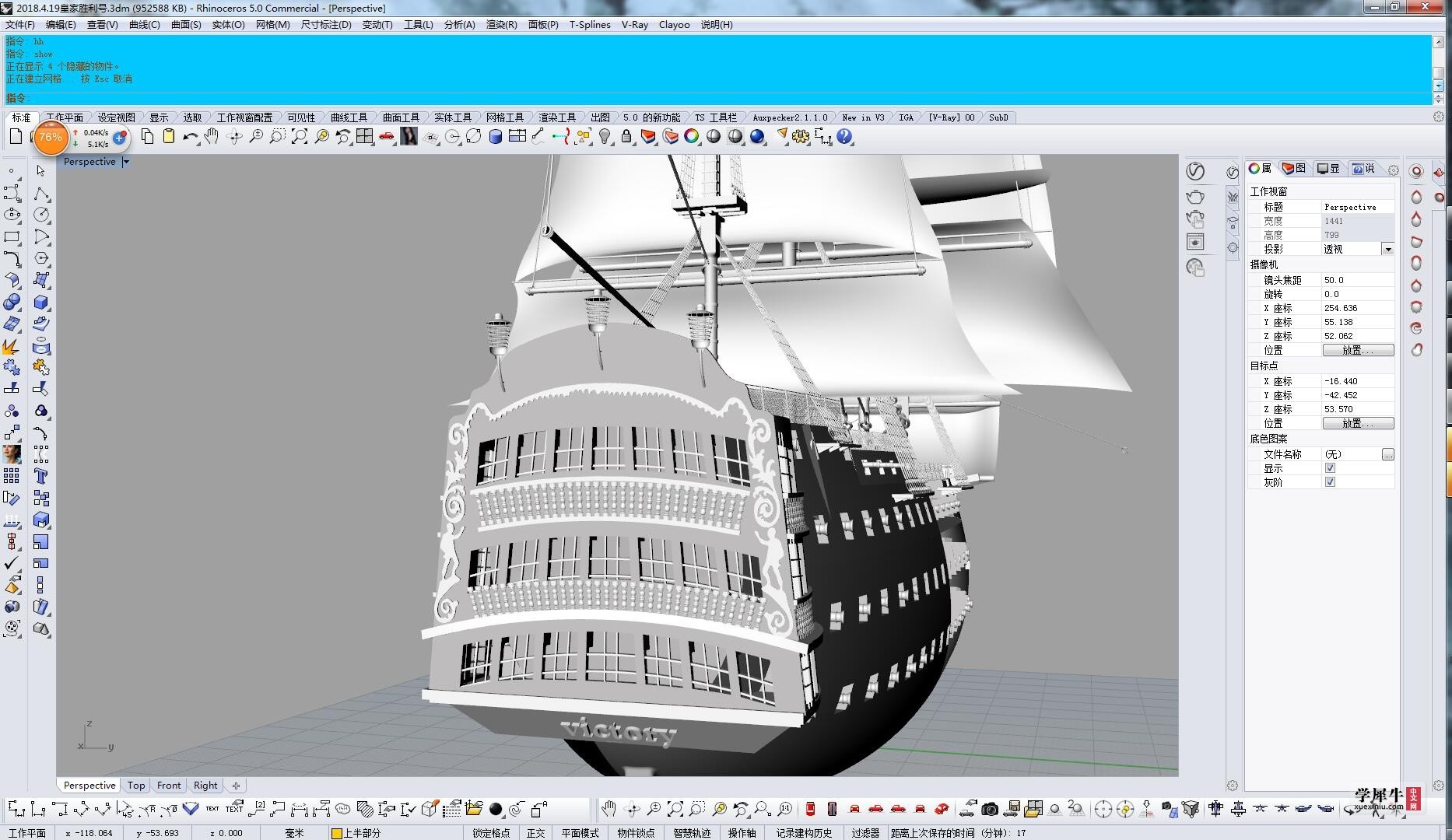1452x840 pixels.
Task: Click the Paste clipboard icon
Action: [x=169, y=137]
